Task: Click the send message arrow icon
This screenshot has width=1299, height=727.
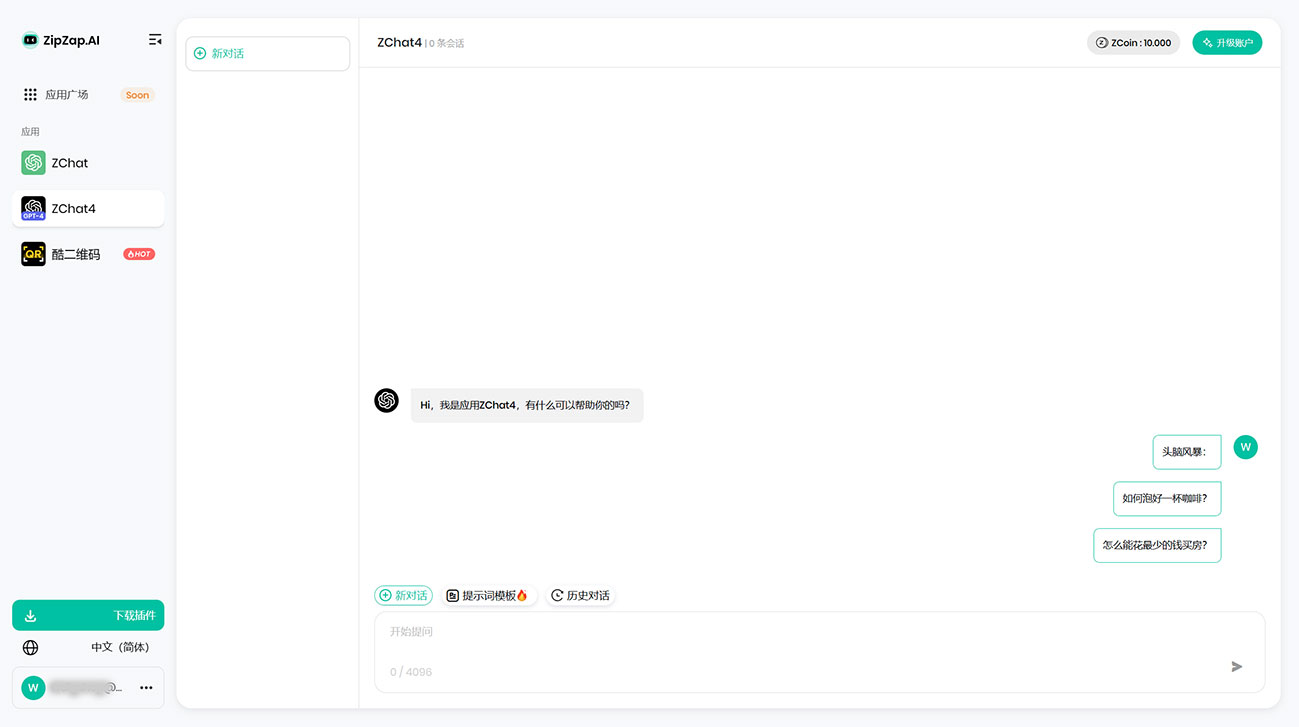Action: (1236, 666)
